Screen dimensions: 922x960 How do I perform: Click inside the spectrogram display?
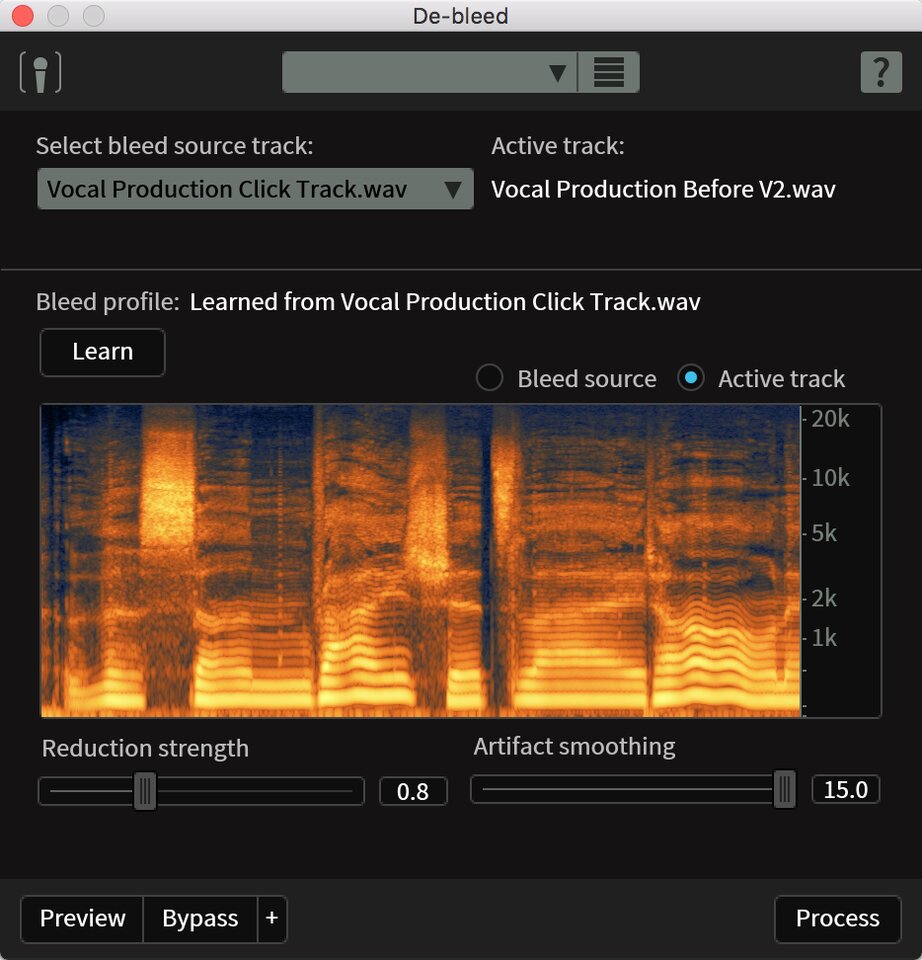(420, 560)
